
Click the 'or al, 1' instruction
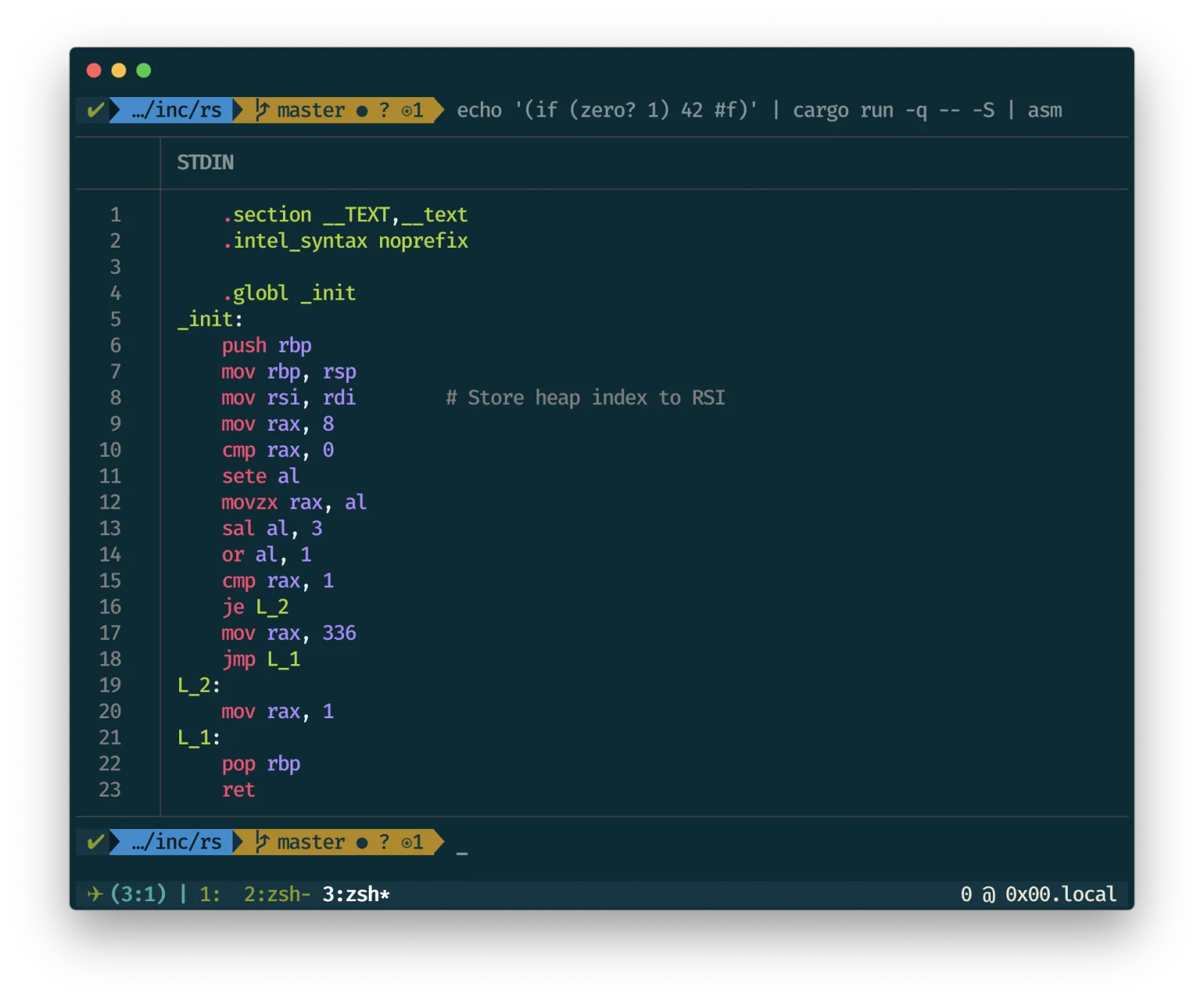266,555
